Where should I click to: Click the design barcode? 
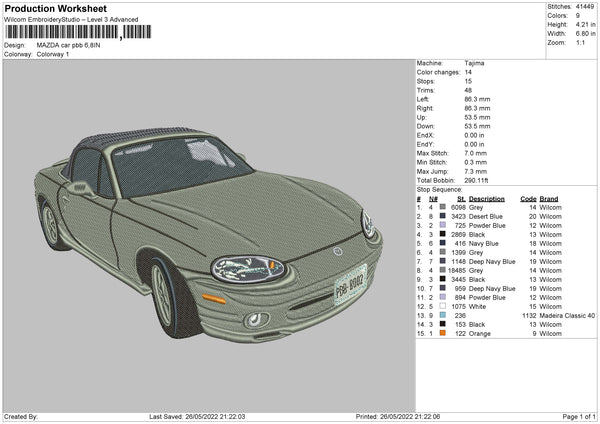pos(78,32)
